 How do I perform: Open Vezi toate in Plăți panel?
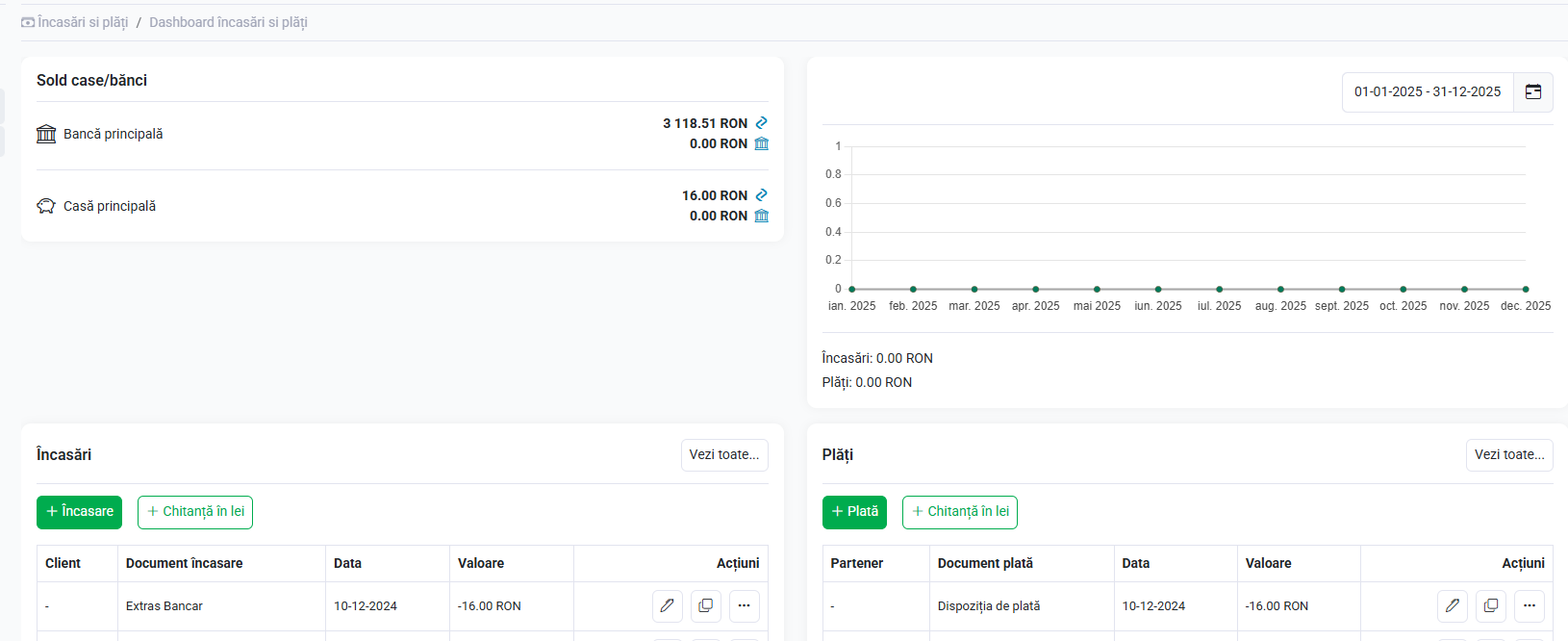(x=1509, y=455)
